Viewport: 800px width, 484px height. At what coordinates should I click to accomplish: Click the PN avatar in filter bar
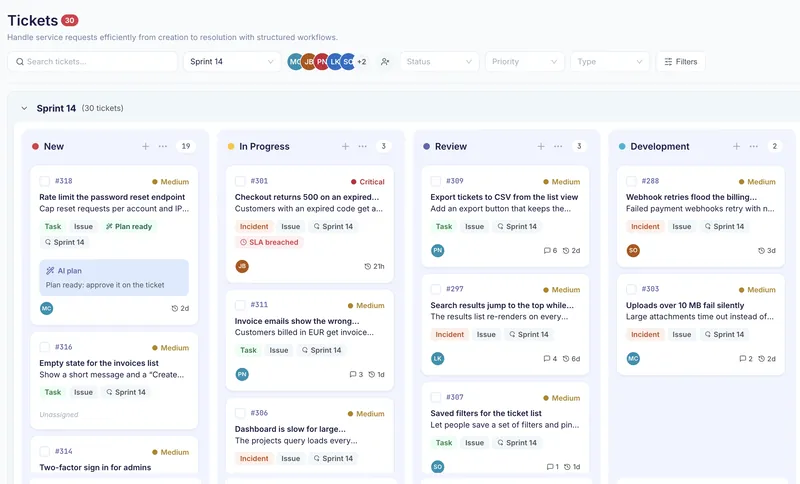(321, 62)
